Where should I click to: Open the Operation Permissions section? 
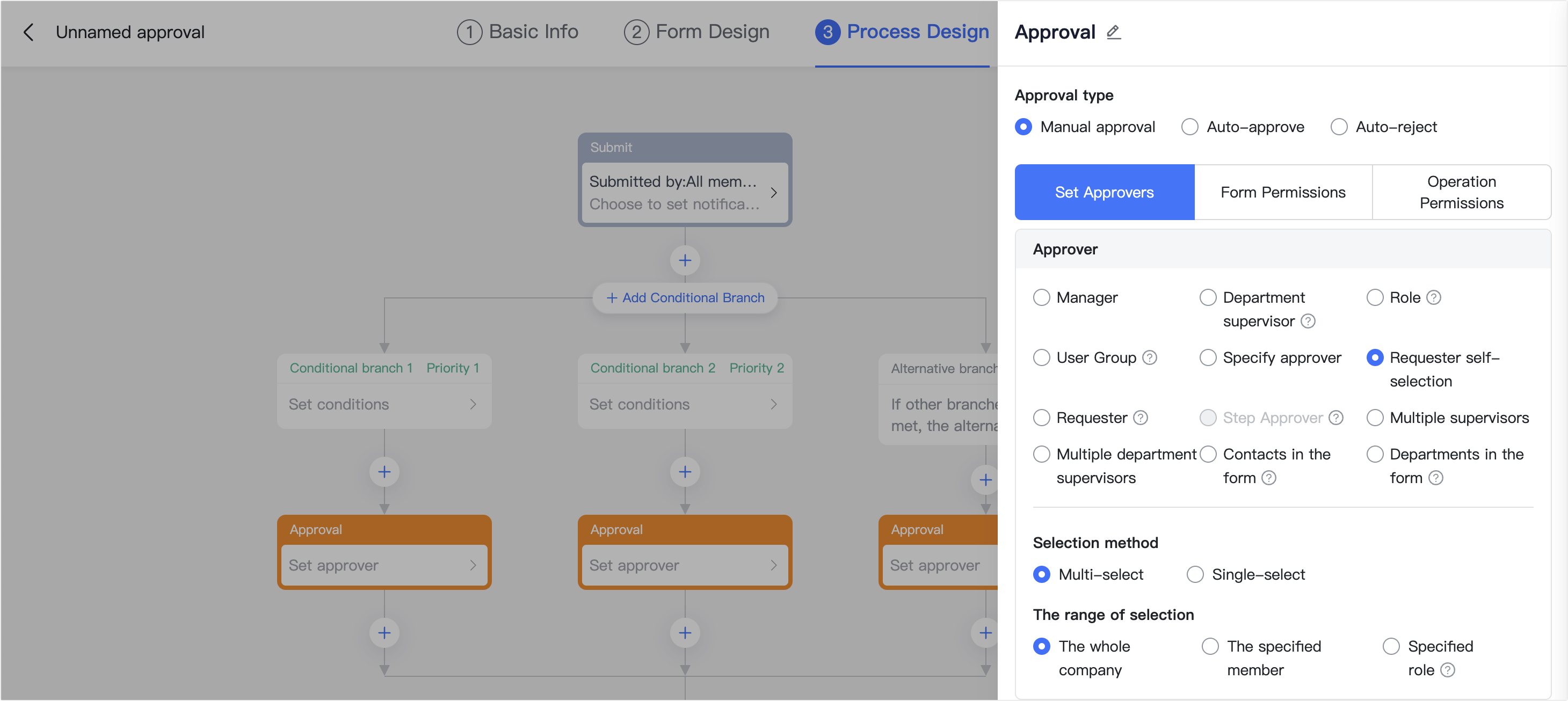1462,192
